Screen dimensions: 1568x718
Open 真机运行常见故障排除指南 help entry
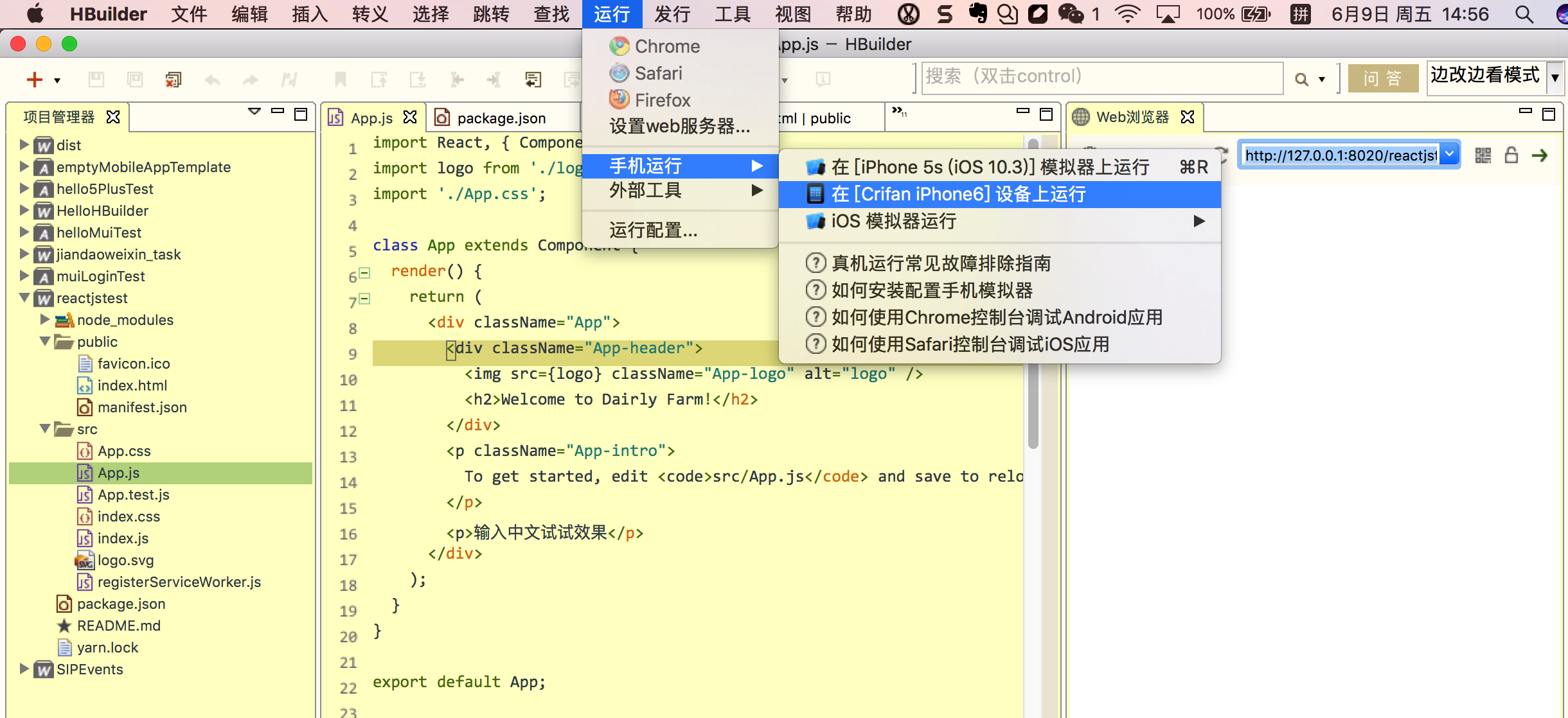[x=941, y=263]
